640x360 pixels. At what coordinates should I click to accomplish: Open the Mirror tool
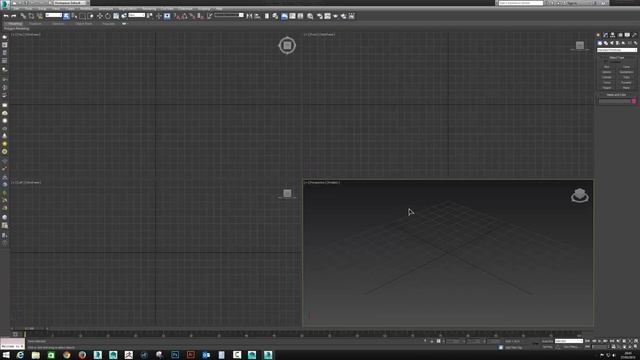click(249, 16)
